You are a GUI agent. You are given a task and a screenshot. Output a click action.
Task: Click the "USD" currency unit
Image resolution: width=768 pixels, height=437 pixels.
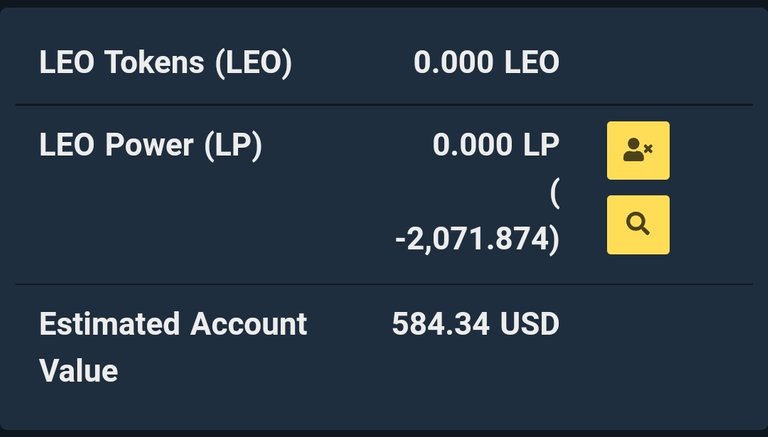tap(529, 324)
